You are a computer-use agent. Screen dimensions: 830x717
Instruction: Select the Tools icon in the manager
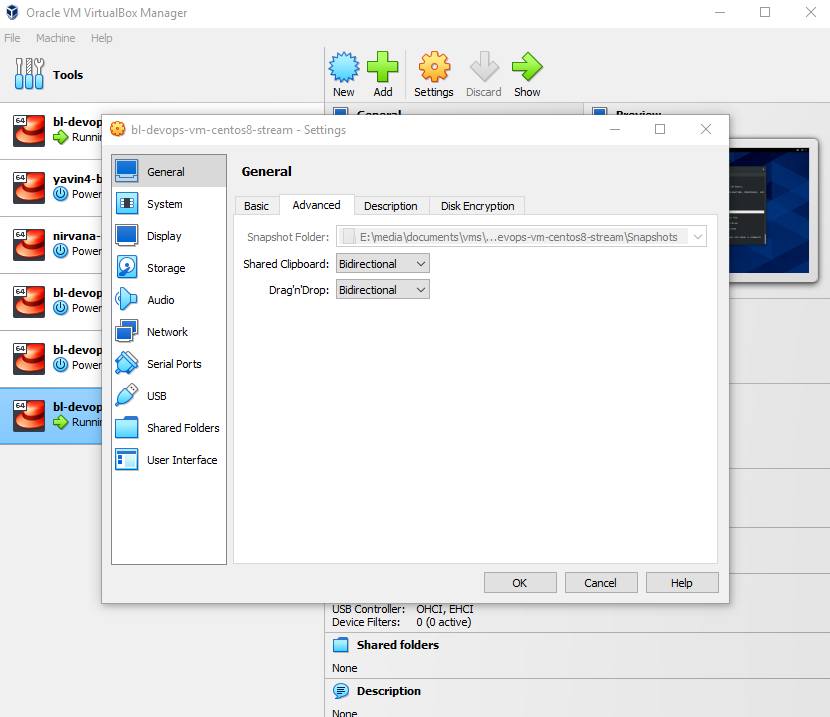point(29,74)
